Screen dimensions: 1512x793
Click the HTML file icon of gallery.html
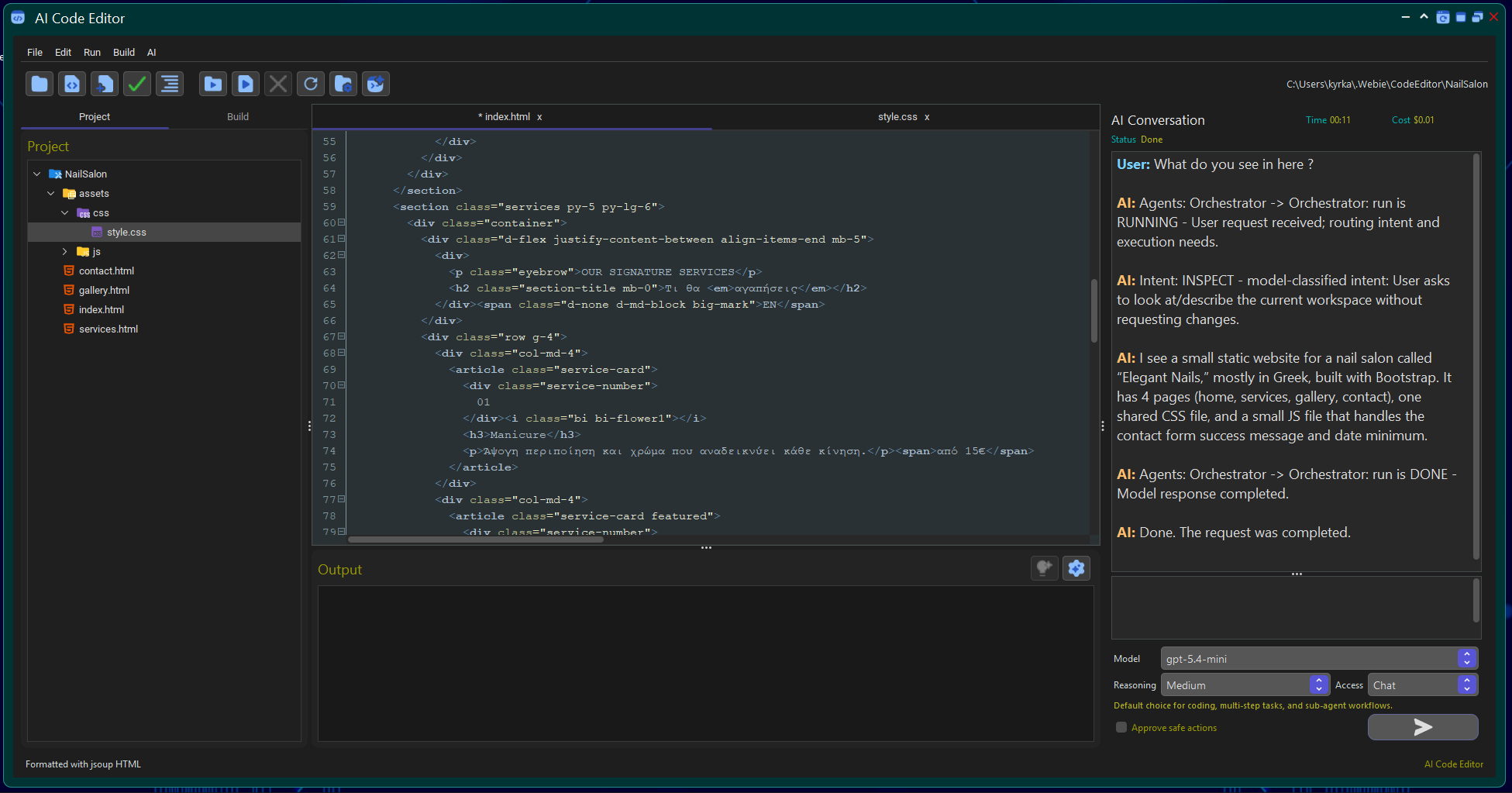69,290
